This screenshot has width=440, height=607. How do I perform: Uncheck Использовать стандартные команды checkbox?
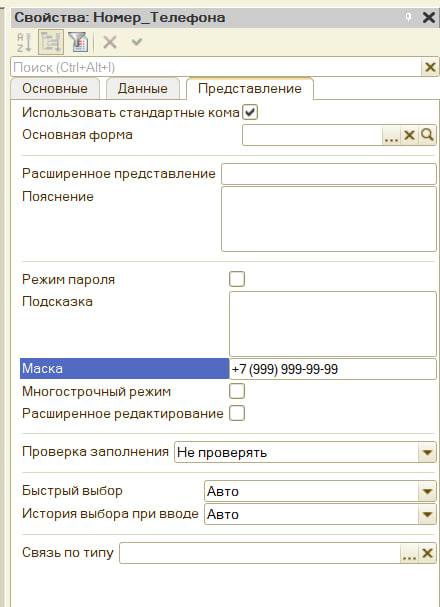[250, 113]
